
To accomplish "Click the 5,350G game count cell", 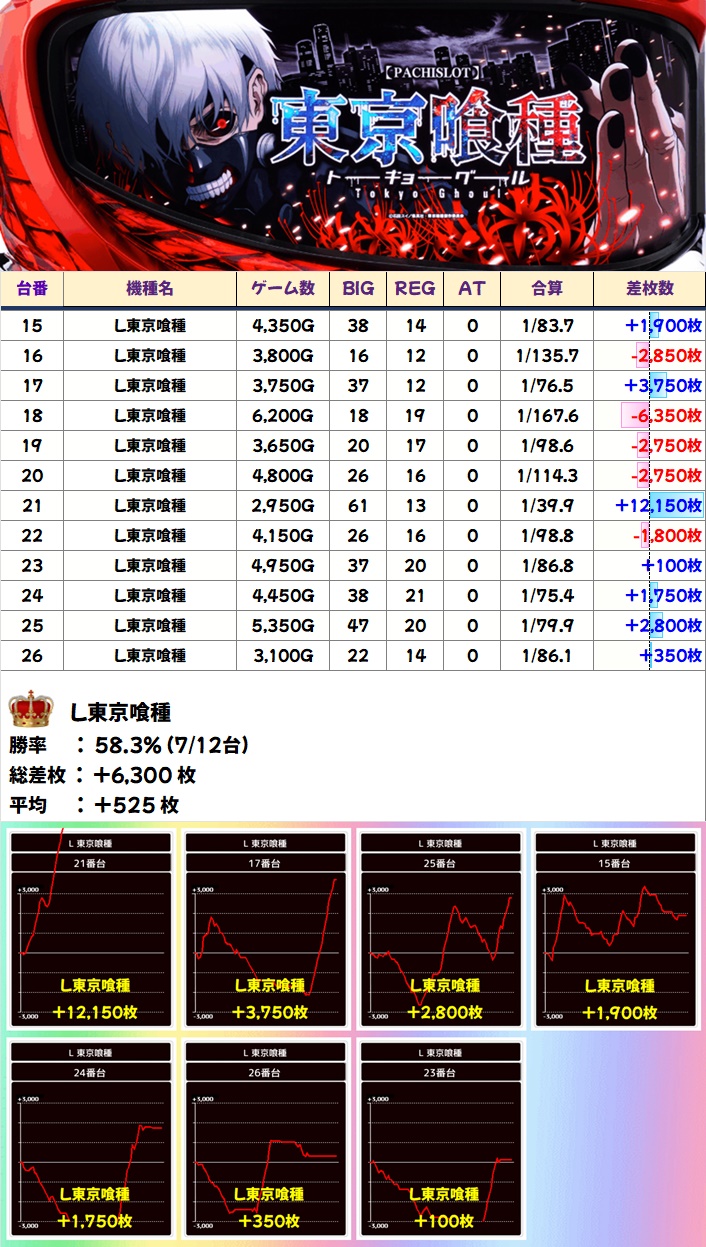I will tap(283, 626).
